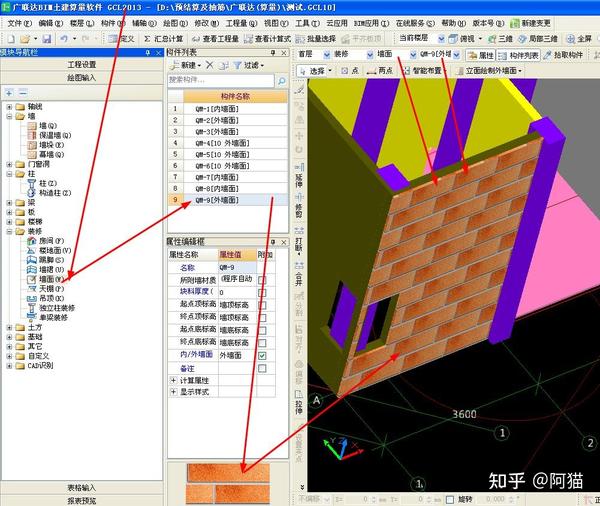Screen dimensions: 600x506
Task: Click 保温墙(Q) tree item
Action: click(49, 135)
